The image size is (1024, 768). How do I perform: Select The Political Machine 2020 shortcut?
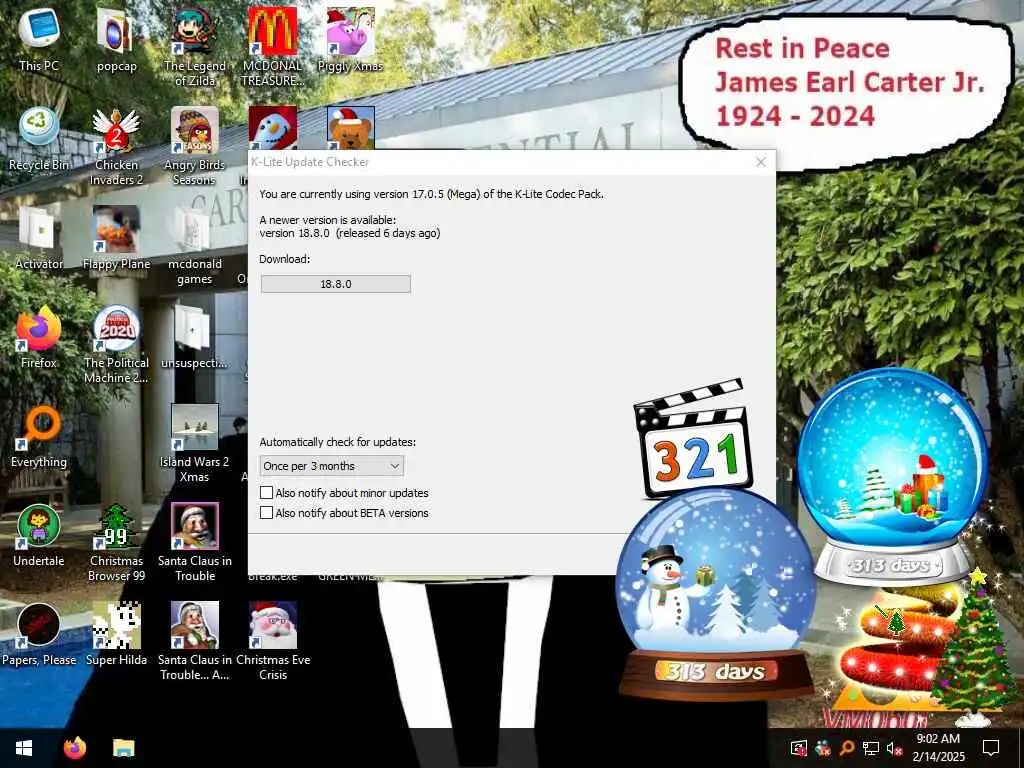(116, 344)
